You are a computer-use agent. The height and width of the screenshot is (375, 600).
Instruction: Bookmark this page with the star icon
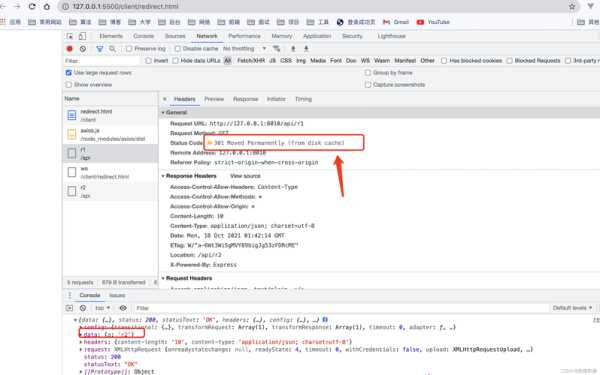[572, 7]
